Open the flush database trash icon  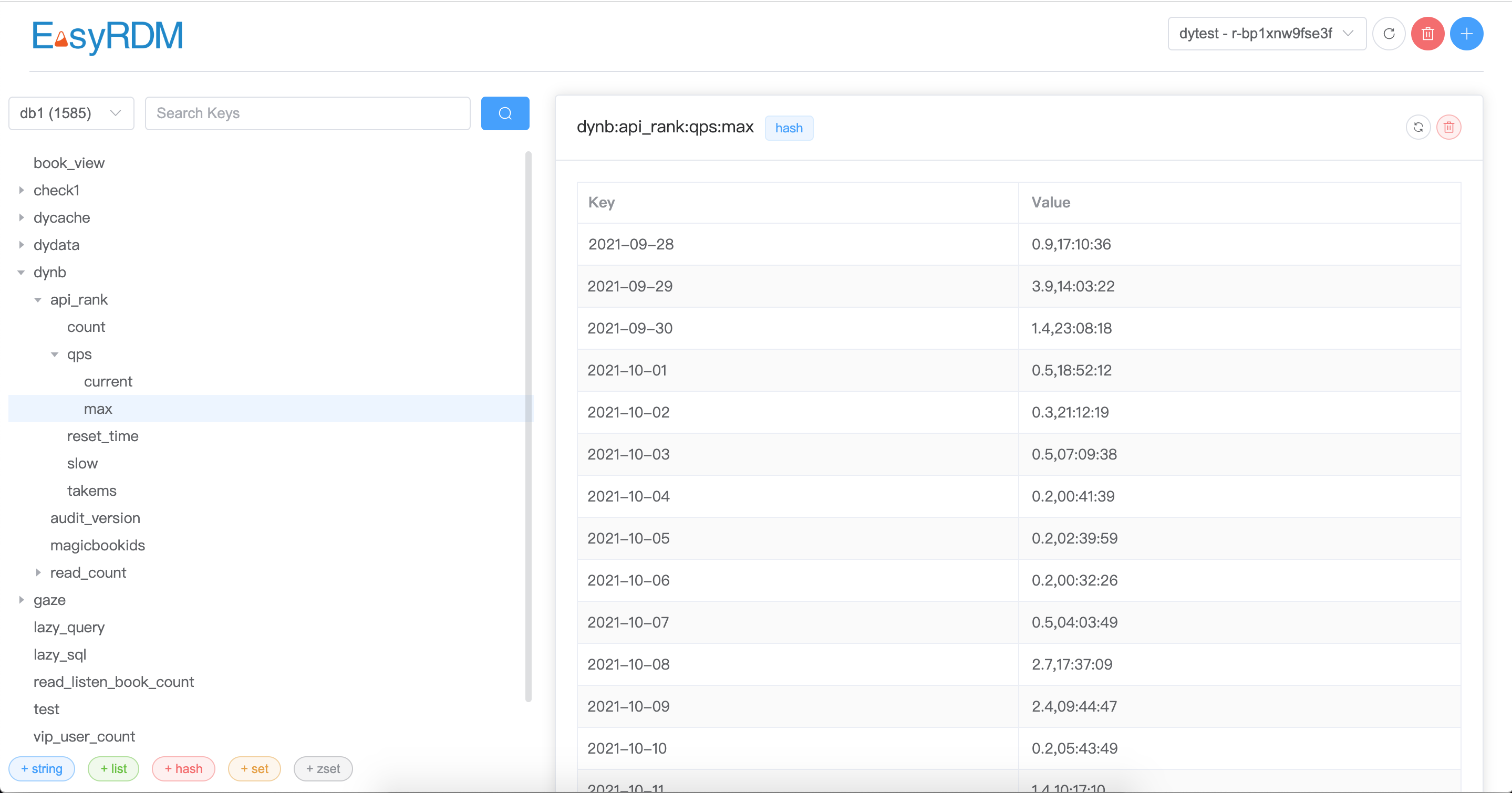click(1427, 34)
